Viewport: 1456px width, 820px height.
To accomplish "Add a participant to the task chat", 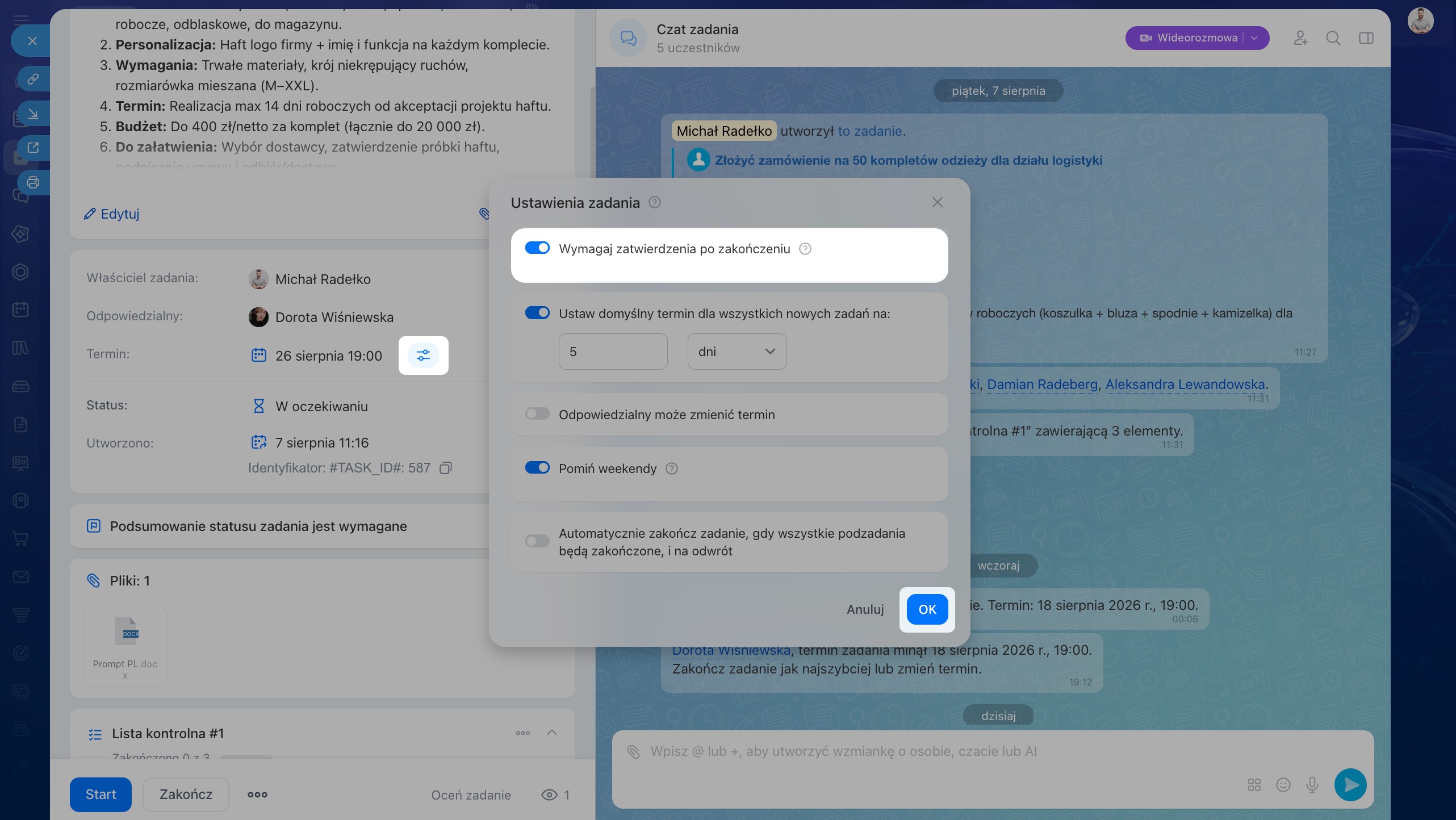I will click(1300, 38).
